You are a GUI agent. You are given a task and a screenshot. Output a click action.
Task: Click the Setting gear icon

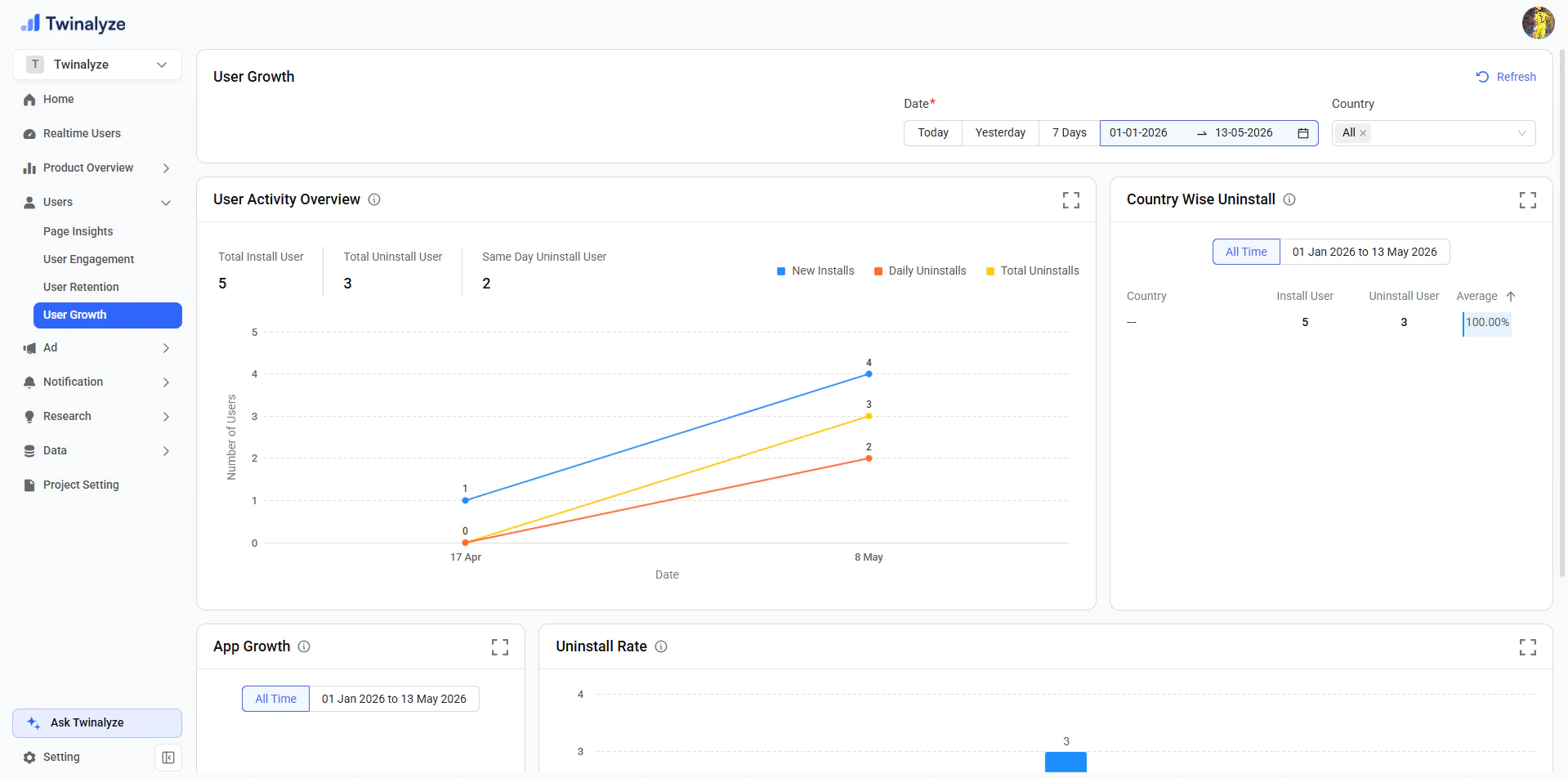pos(29,758)
